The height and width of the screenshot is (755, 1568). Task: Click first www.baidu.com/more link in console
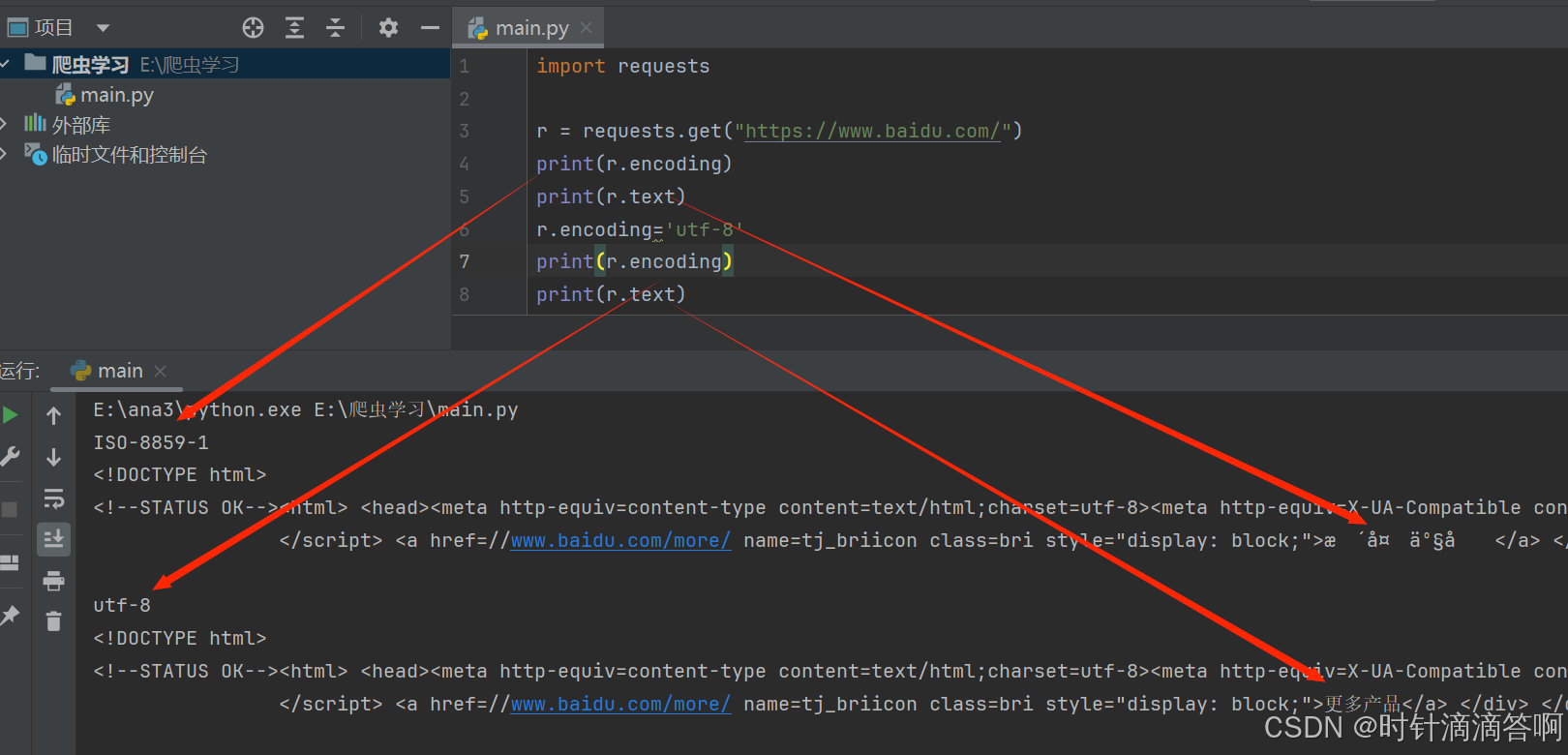(620, 540)
